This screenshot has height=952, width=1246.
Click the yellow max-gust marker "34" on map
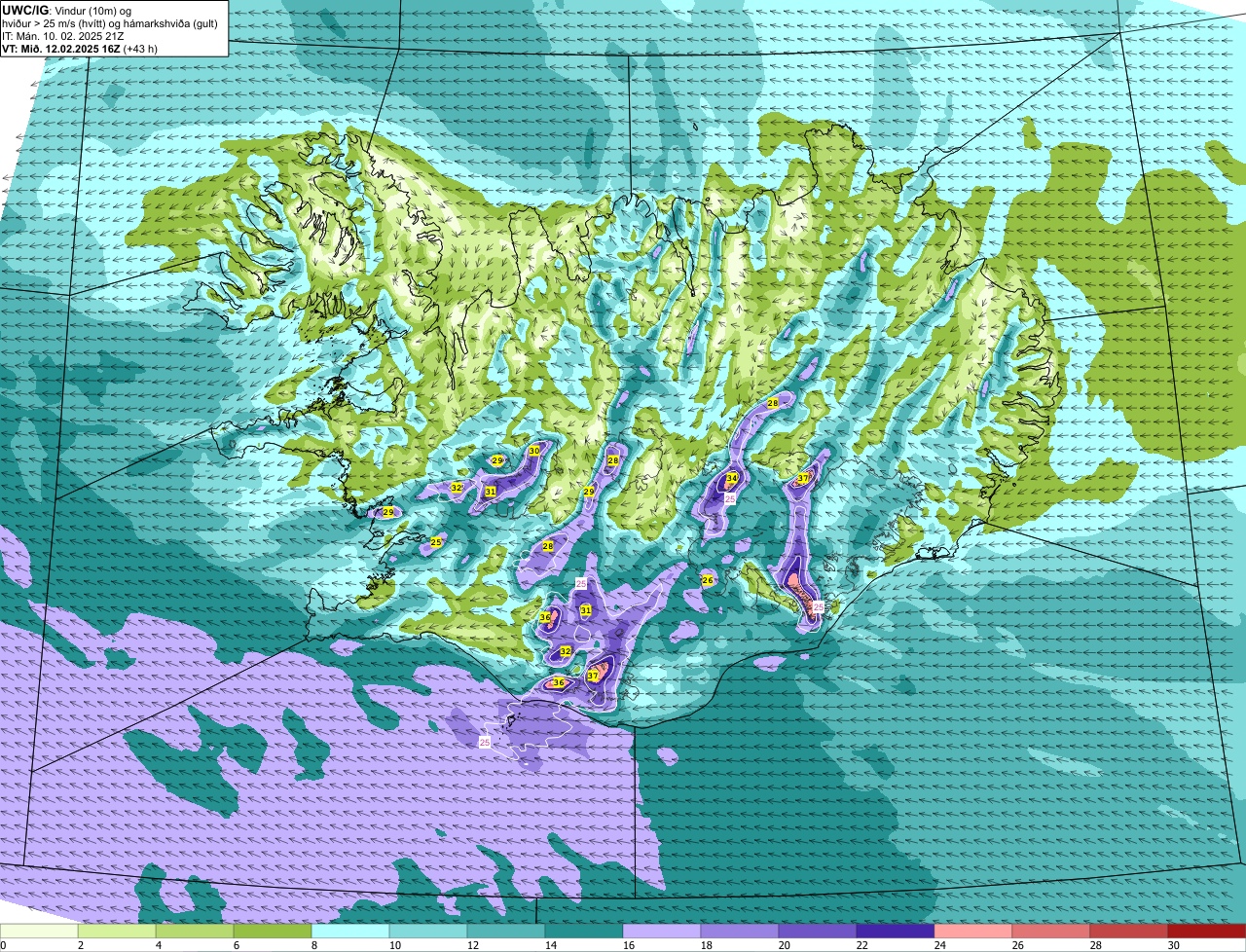tap(731, 478)
